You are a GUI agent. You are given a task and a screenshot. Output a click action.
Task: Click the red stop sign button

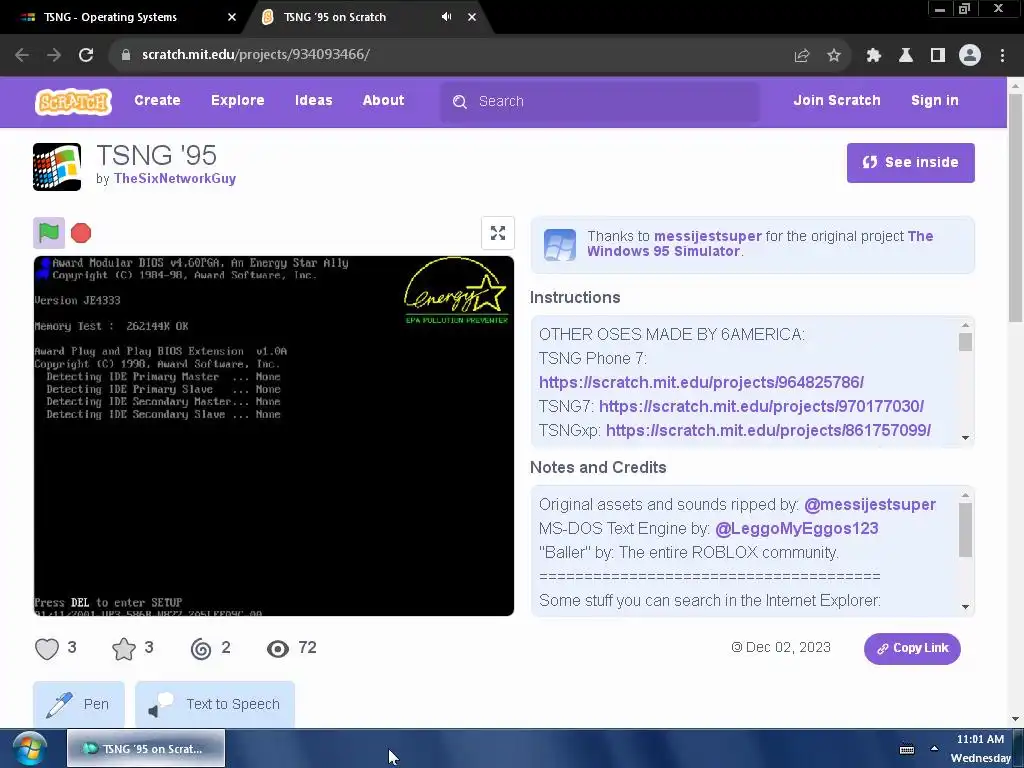pos(81,233)
